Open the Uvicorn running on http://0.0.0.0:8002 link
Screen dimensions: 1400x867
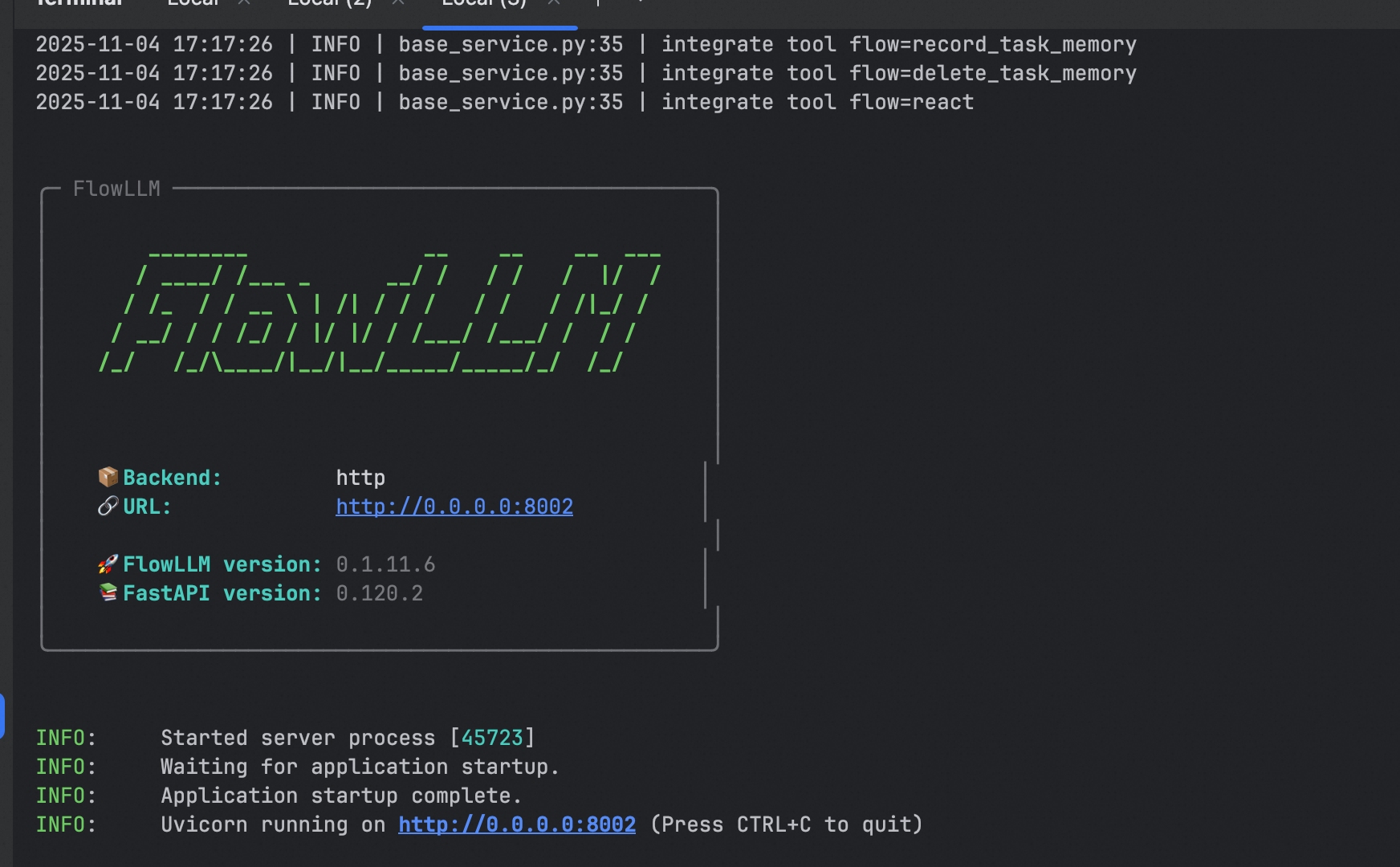517,824
